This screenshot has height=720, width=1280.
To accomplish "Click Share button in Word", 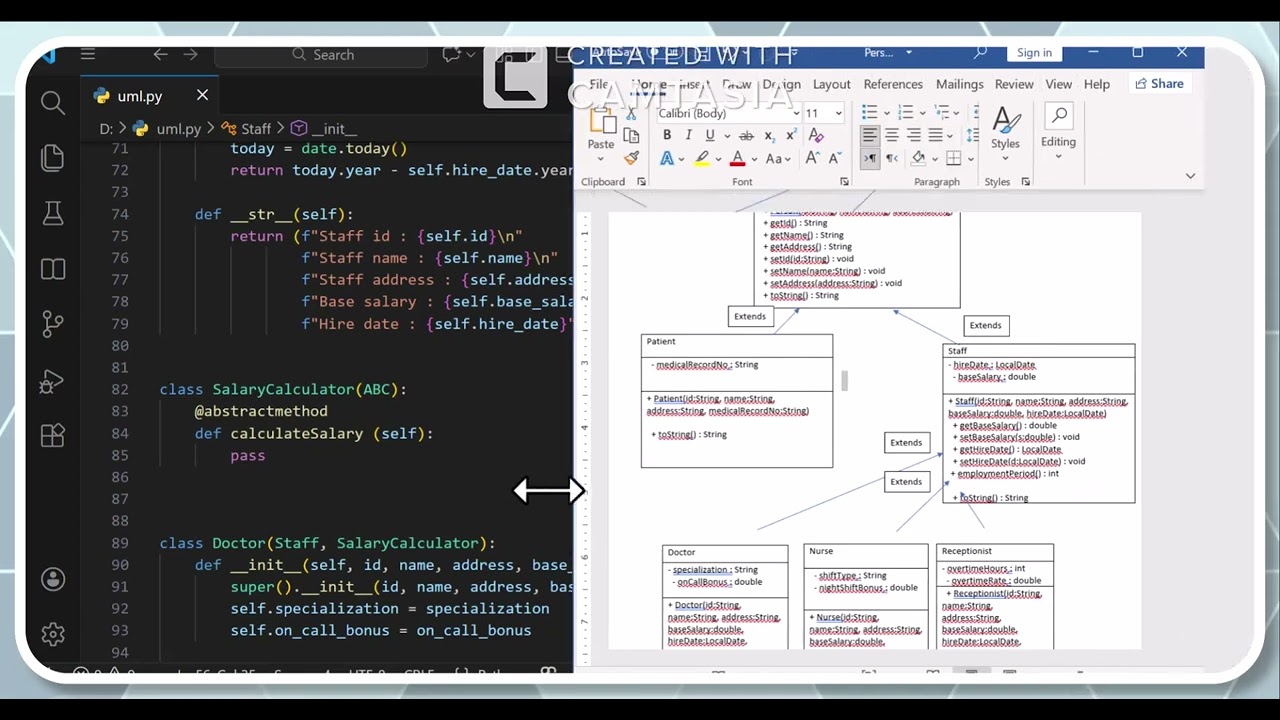I will (1159, 84).
